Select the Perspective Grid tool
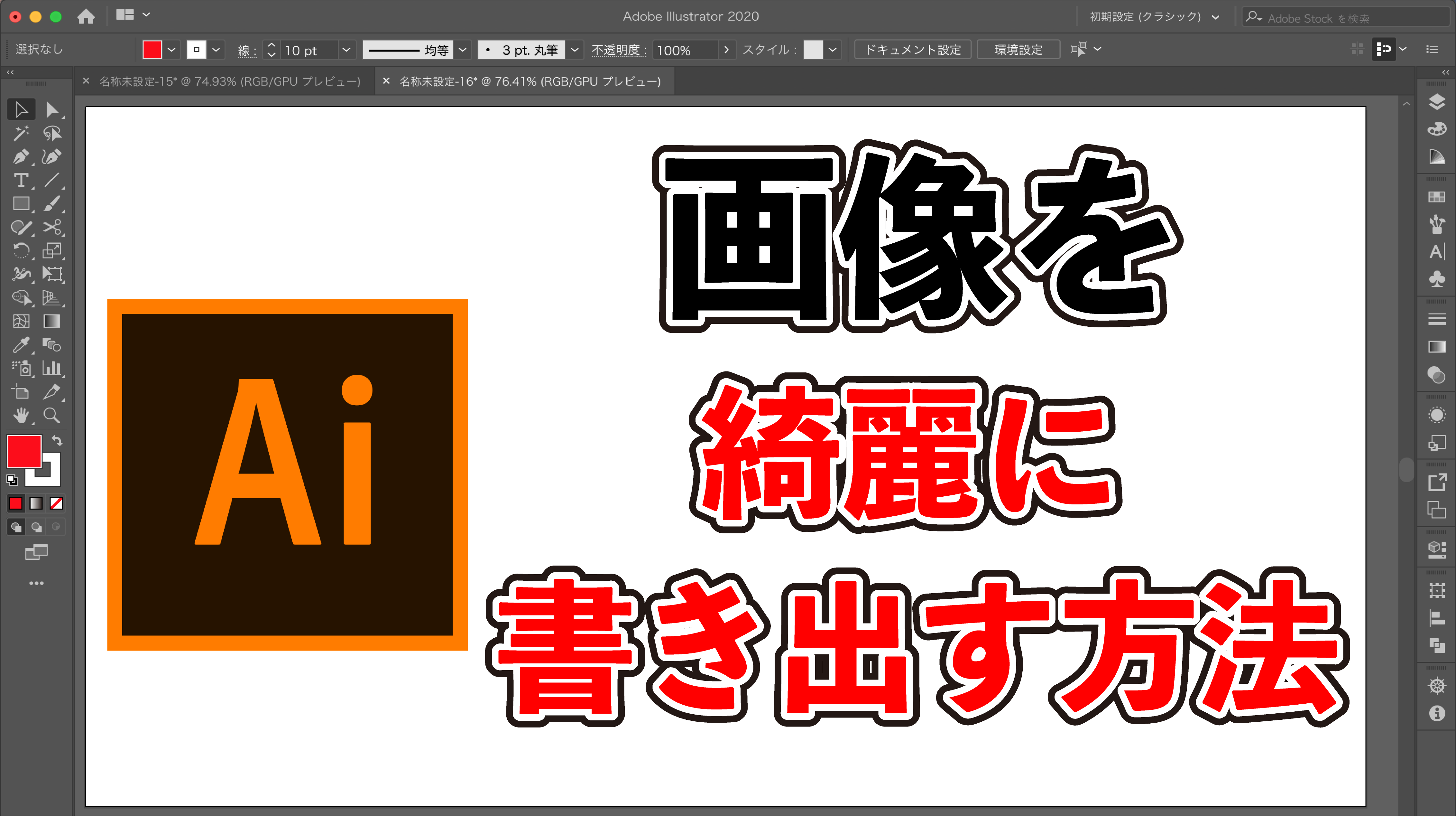1456x816 pixels. point(52,297)
